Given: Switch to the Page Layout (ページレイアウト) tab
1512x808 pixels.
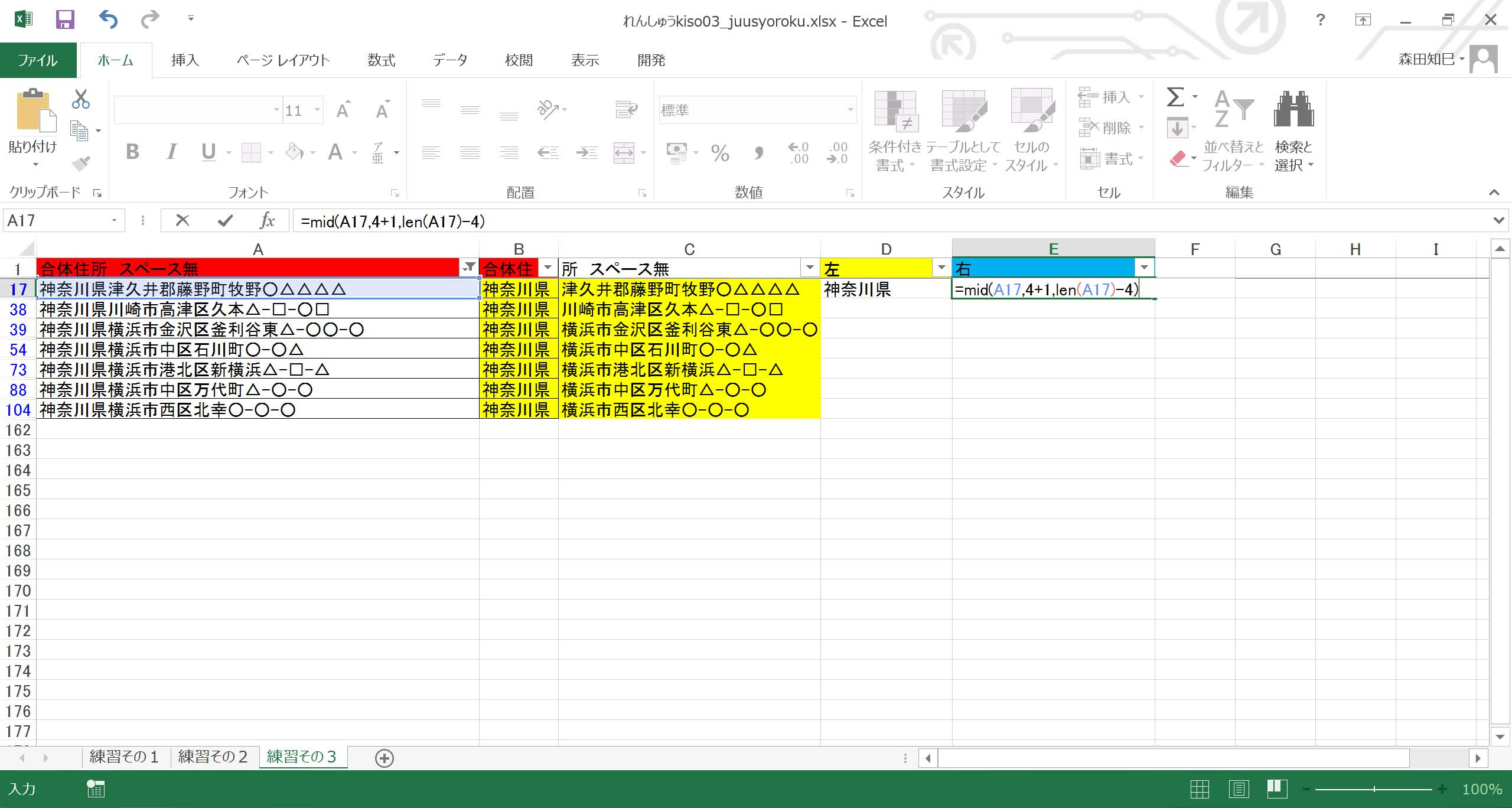Looking at the screenshot, I should click(x=283, y=60).
